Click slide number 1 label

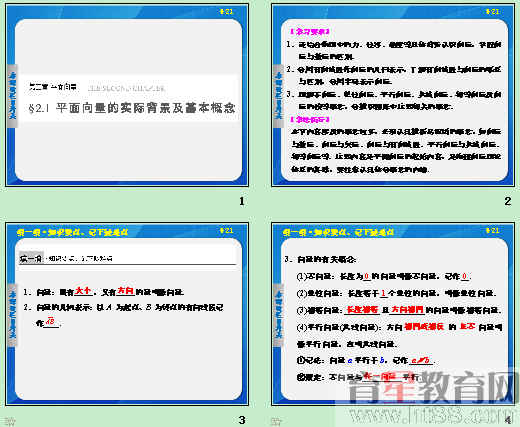pos(242,201)
